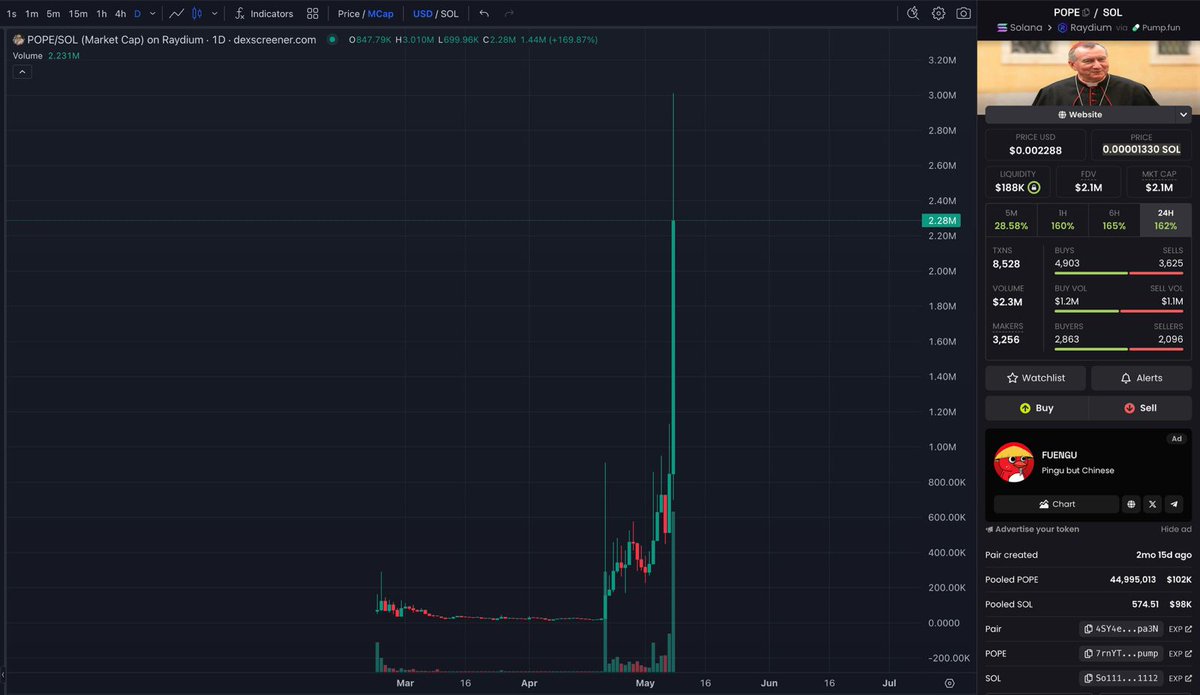Take a chart snapshot with camera icon

[963, 14]
